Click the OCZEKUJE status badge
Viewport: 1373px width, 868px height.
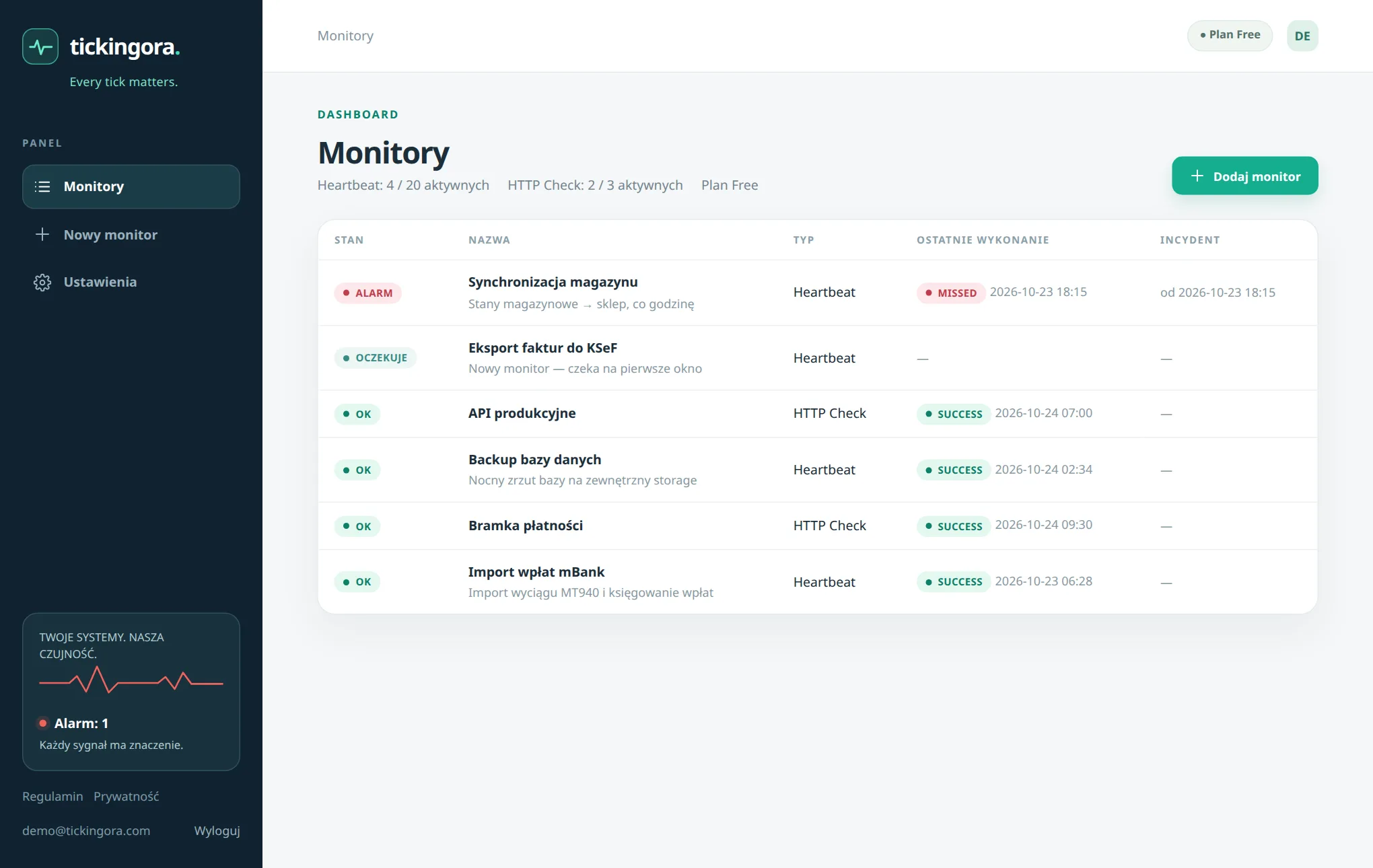(x=375, y=357)
